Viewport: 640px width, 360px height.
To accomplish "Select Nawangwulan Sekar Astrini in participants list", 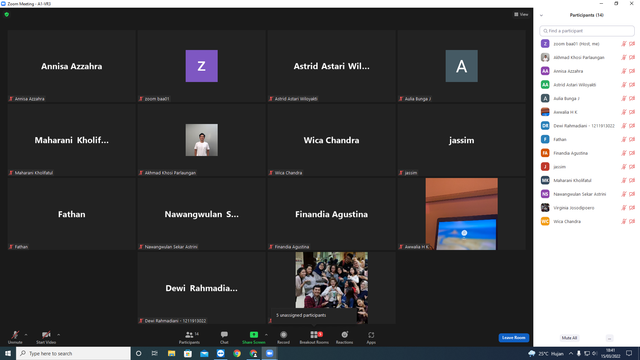I will (x=587, y=194).
